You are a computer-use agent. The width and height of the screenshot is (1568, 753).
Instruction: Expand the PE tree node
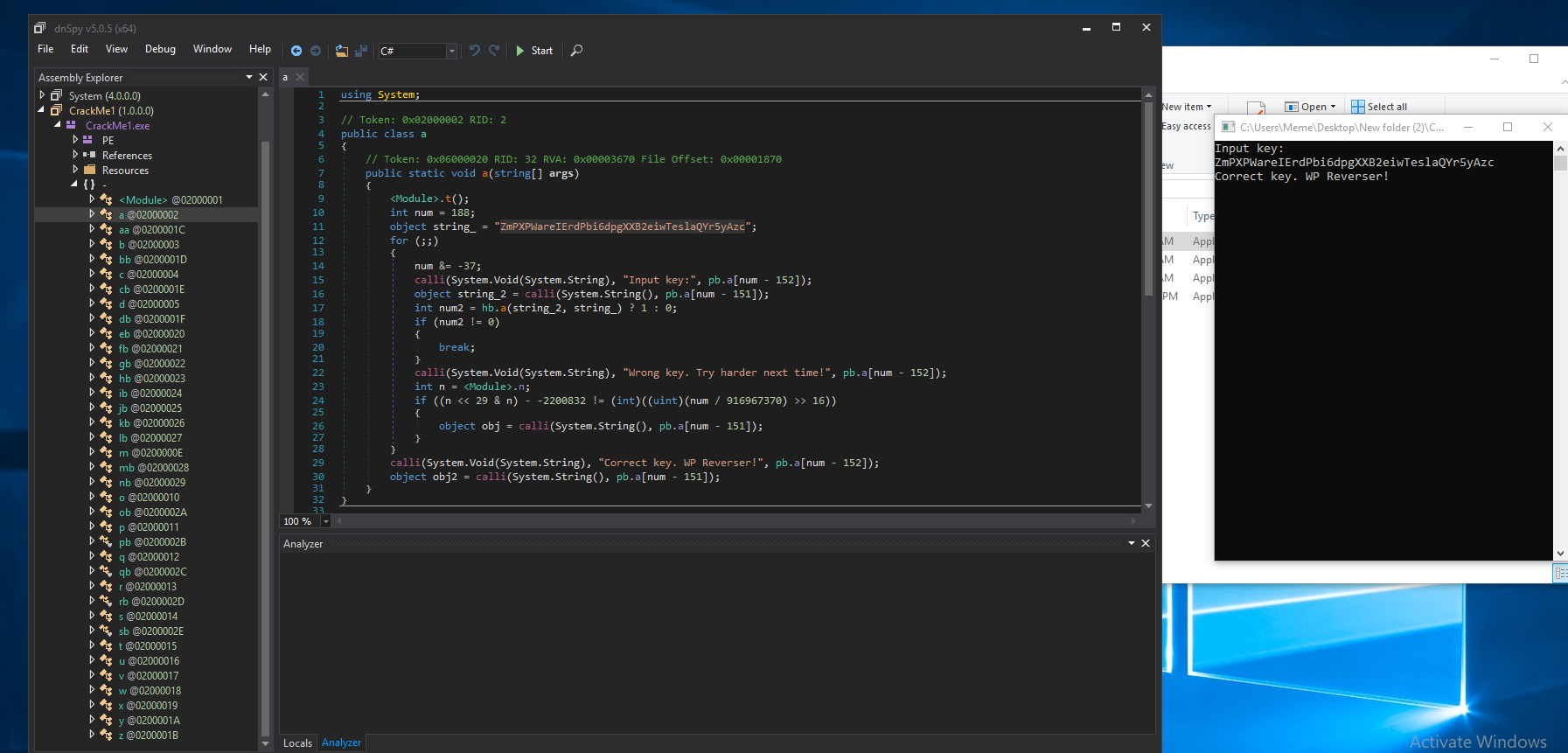coord(75,140)
